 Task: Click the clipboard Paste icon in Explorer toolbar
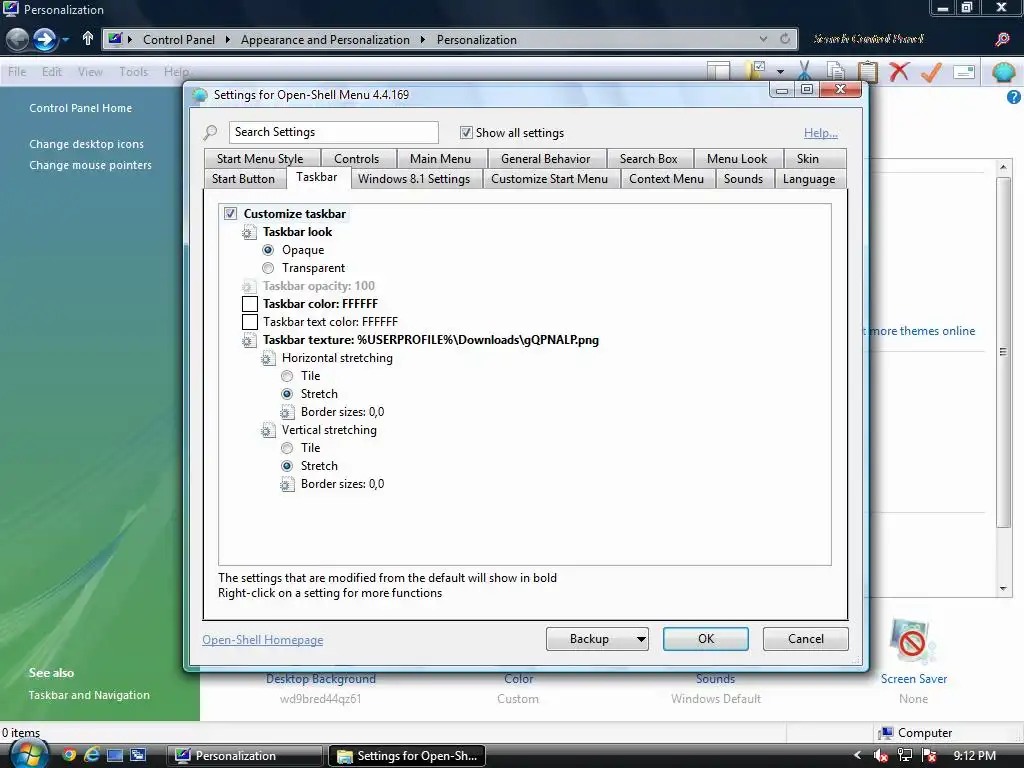tap(867, 71)
